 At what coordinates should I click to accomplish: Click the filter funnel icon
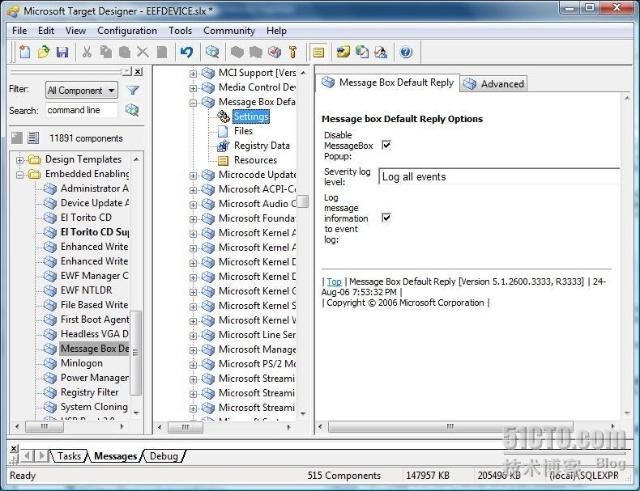click(133, 90)
